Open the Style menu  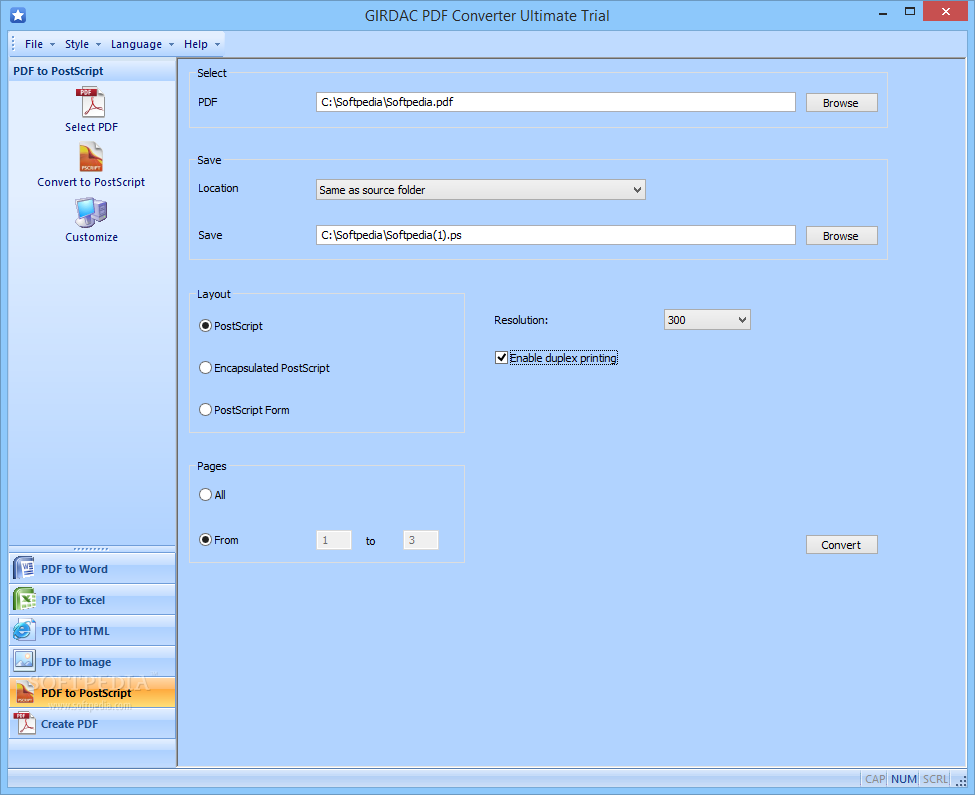click(x=76, y=44)
